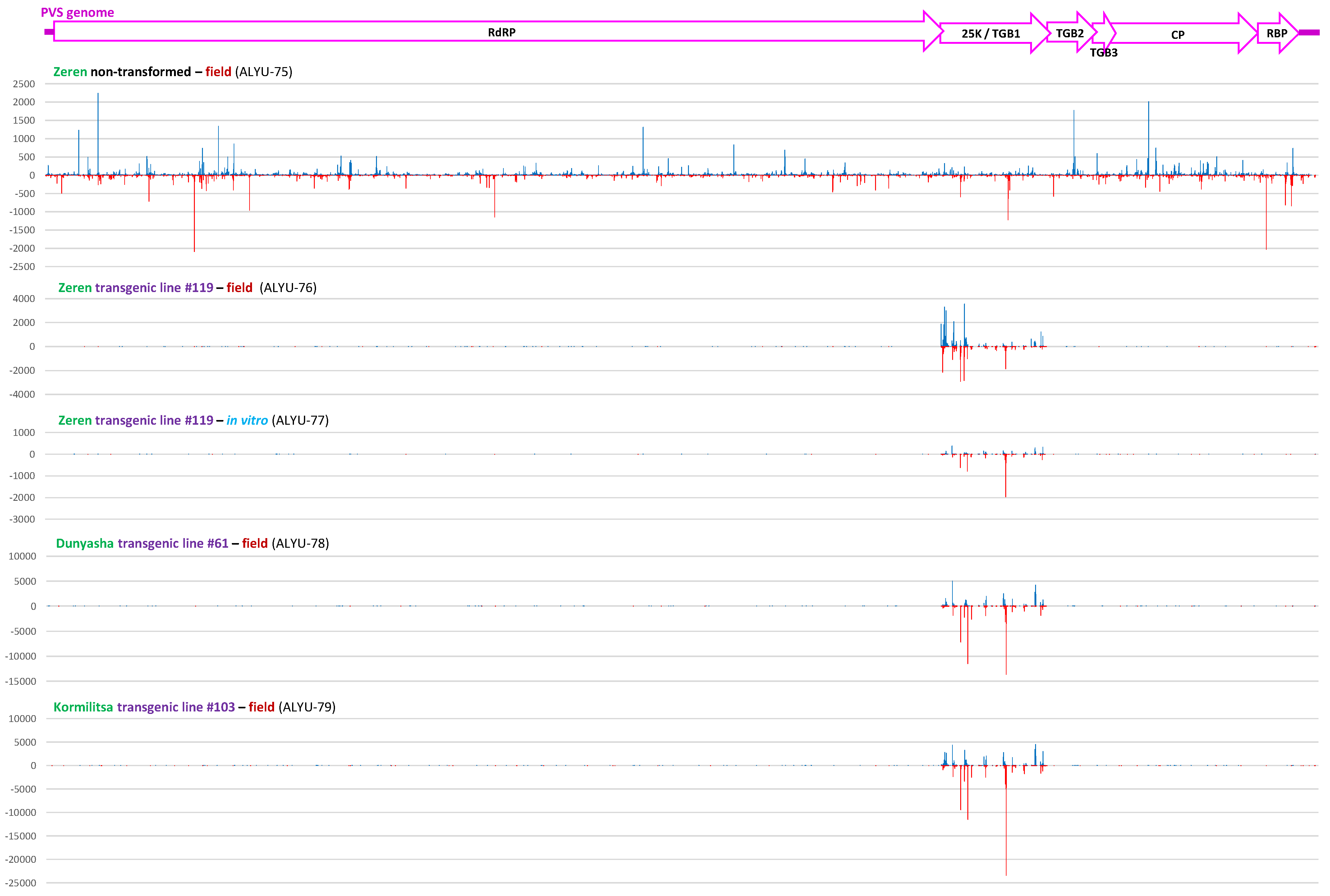Click the TGB3 label
The height and width of the screenshot is (896, 1330).
coord(1103,53)
